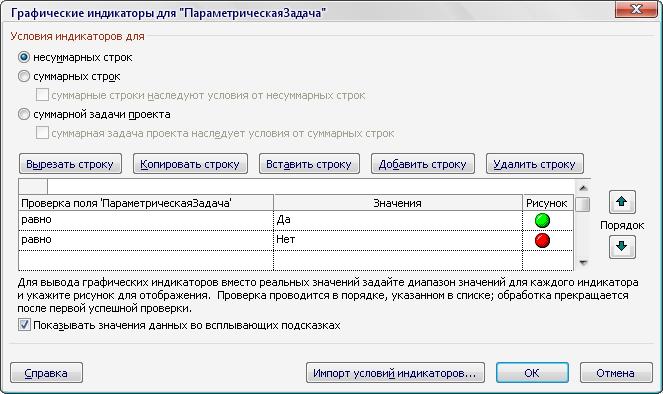This screenshot has width=663, height=394.
Task: Click the 'Рисунок' column header
Action: pos(548,203)
